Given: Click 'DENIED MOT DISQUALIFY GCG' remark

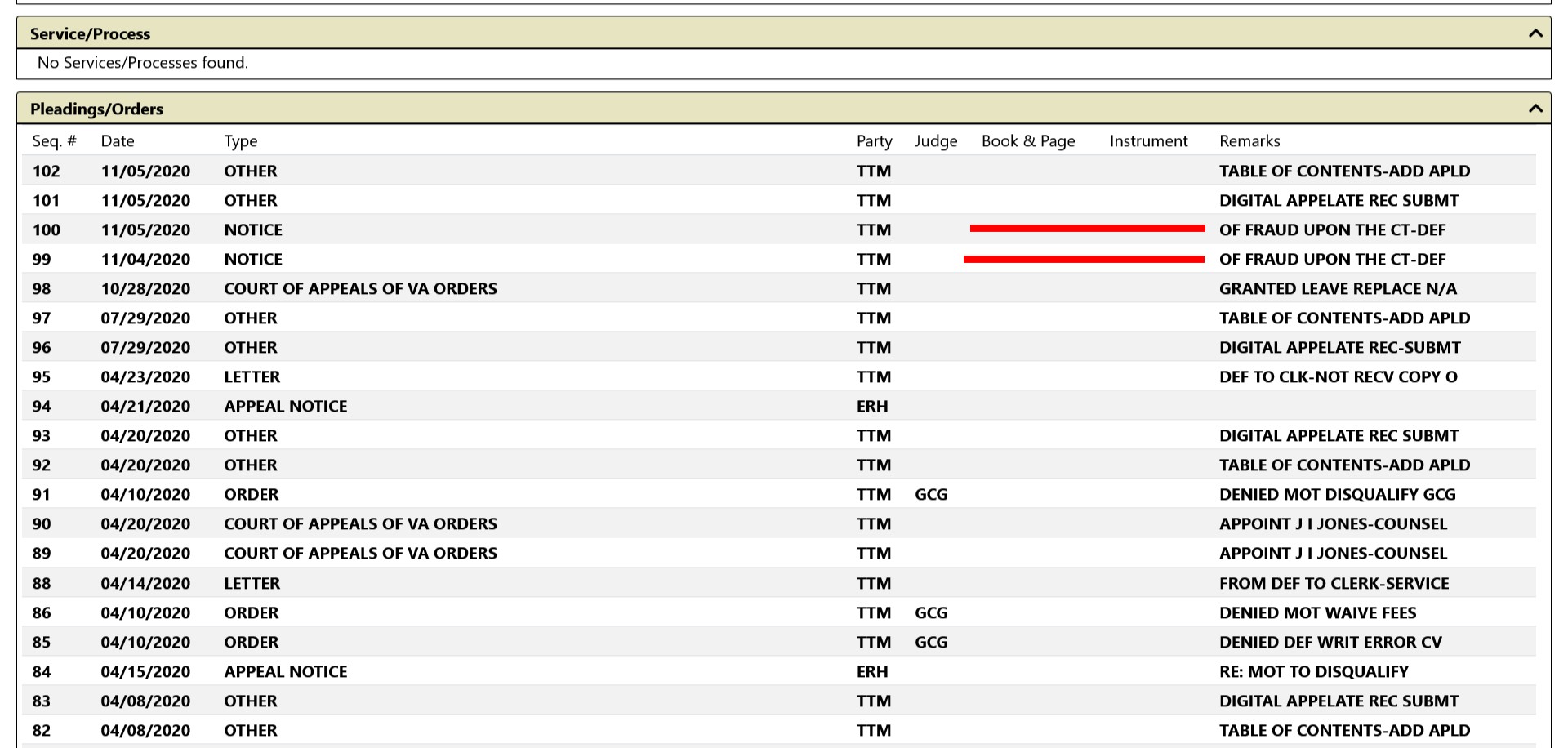Looking at the screenshot, I should point(1338,494).
